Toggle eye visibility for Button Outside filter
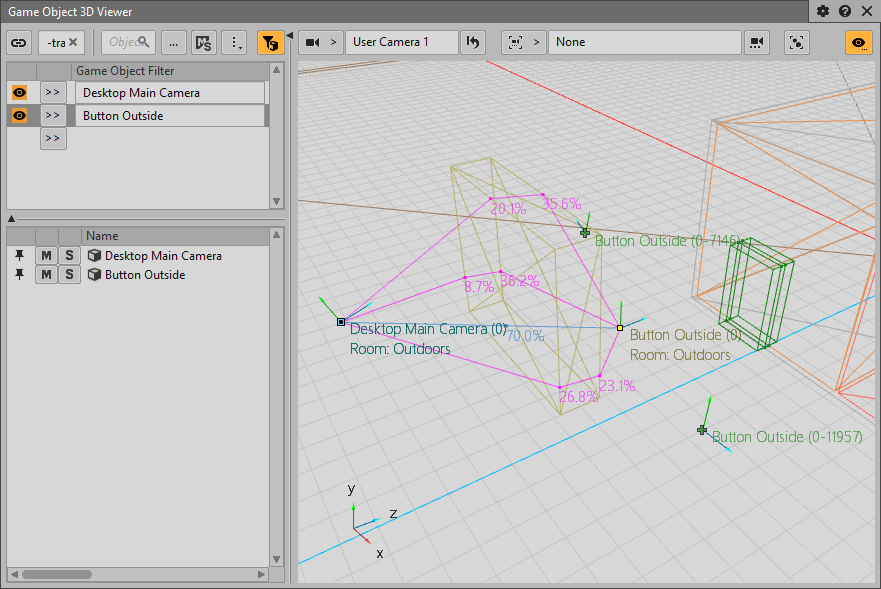Image resolution: width=881 pixels, height=589 pixels. coord(19,116)
